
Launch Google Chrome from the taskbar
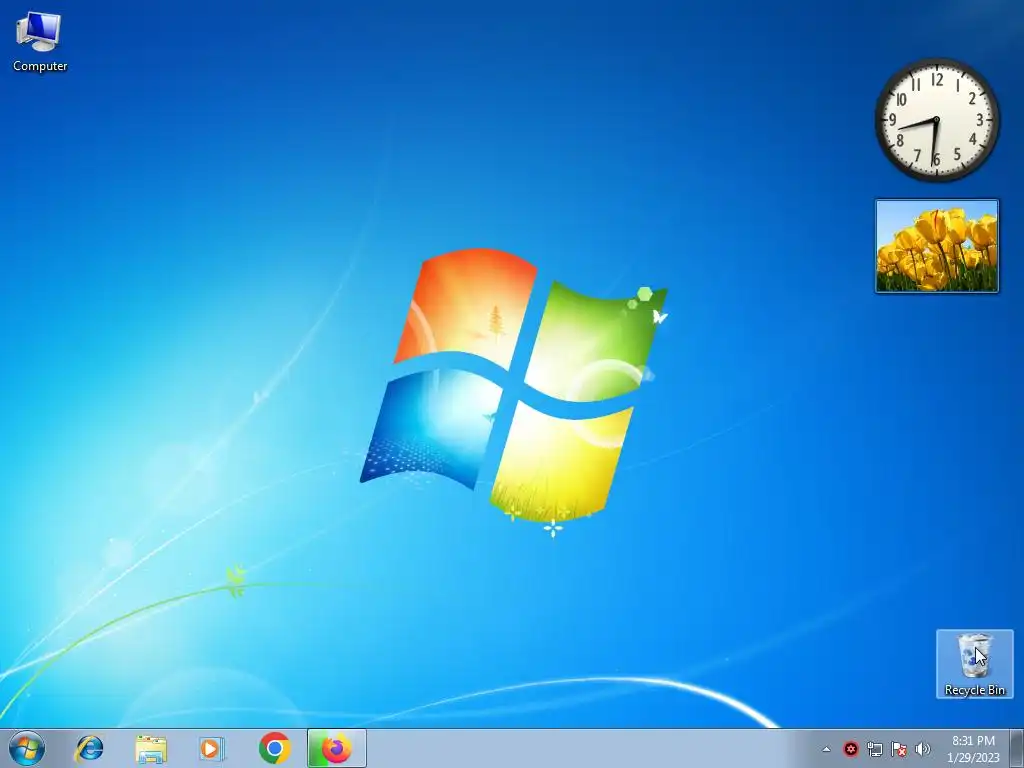274,748
